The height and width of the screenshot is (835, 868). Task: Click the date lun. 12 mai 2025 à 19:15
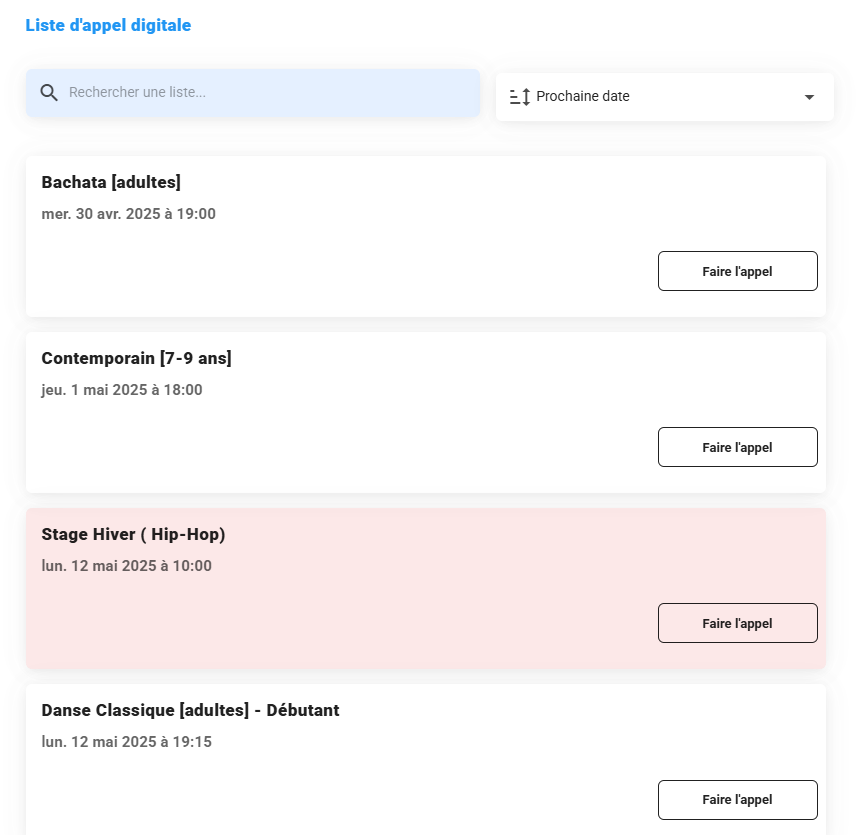tap(127, 742)
